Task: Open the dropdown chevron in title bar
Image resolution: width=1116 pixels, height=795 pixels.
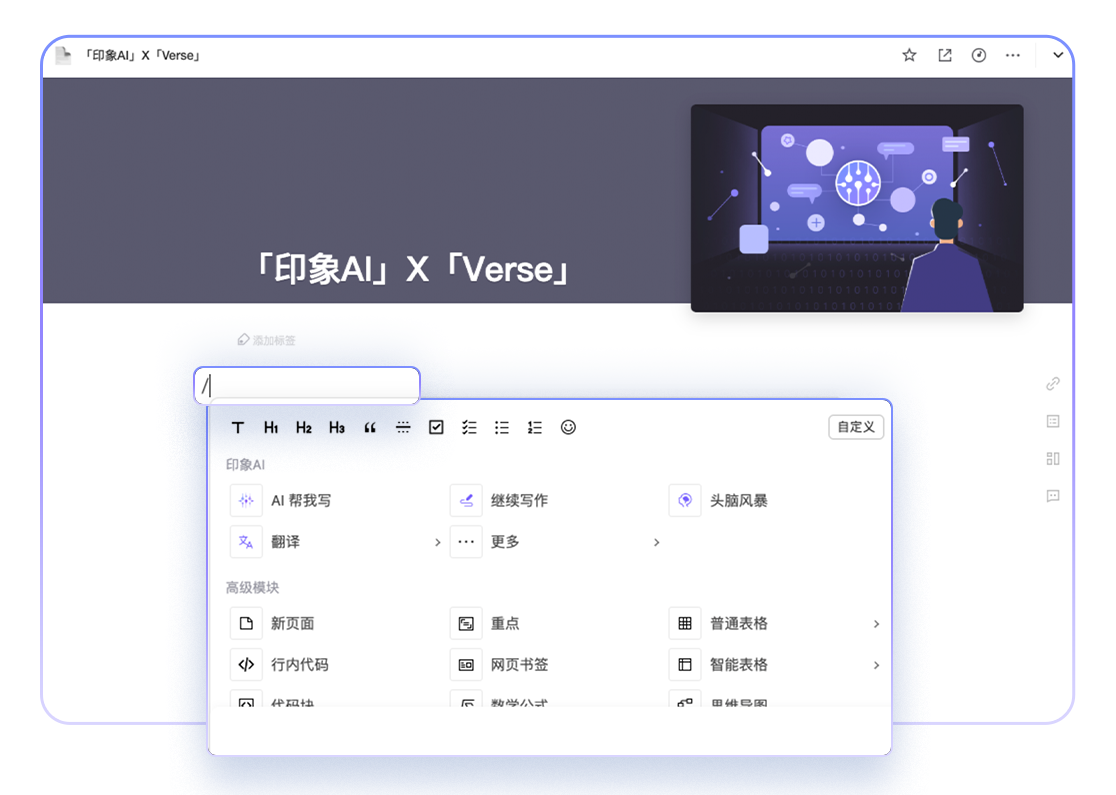Action: pyautogui.click(x=1058, y=55)
